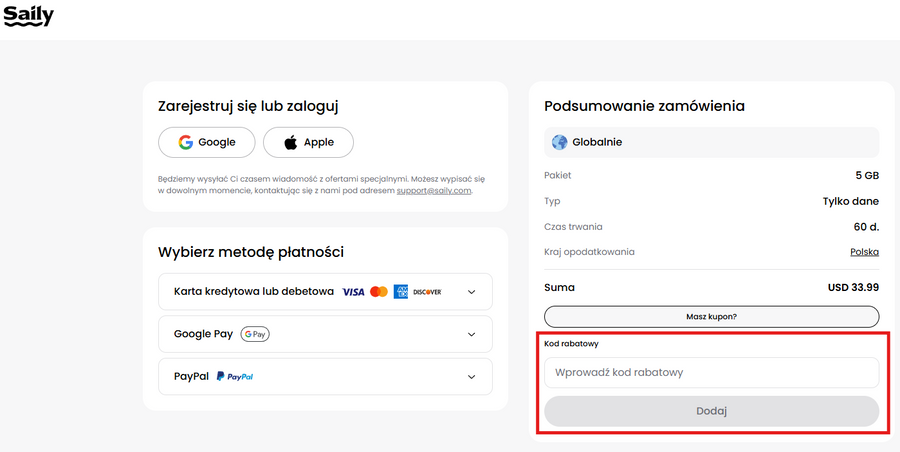900x452 pixels.
Task: Click the Apple logo icon
Action: (291, 142)
